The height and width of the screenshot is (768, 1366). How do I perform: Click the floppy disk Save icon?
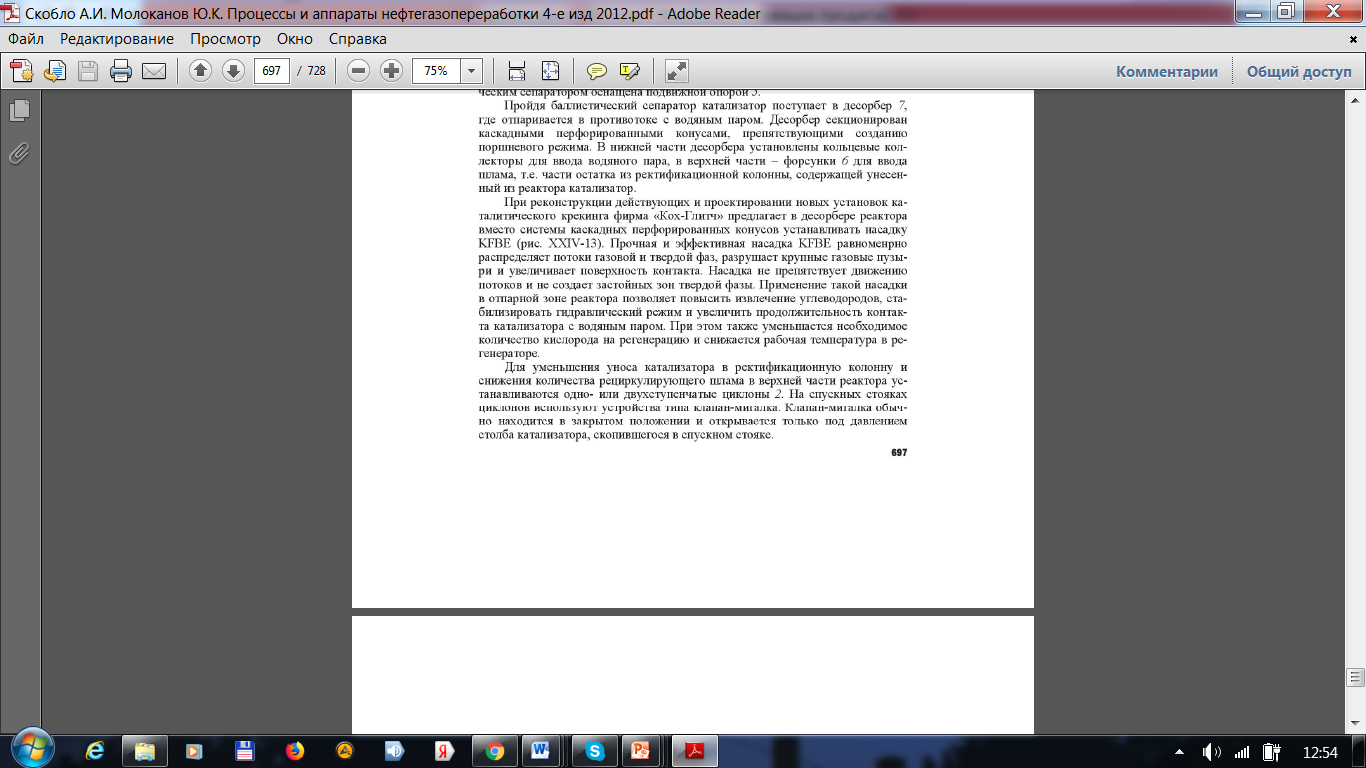pos(88,71)
